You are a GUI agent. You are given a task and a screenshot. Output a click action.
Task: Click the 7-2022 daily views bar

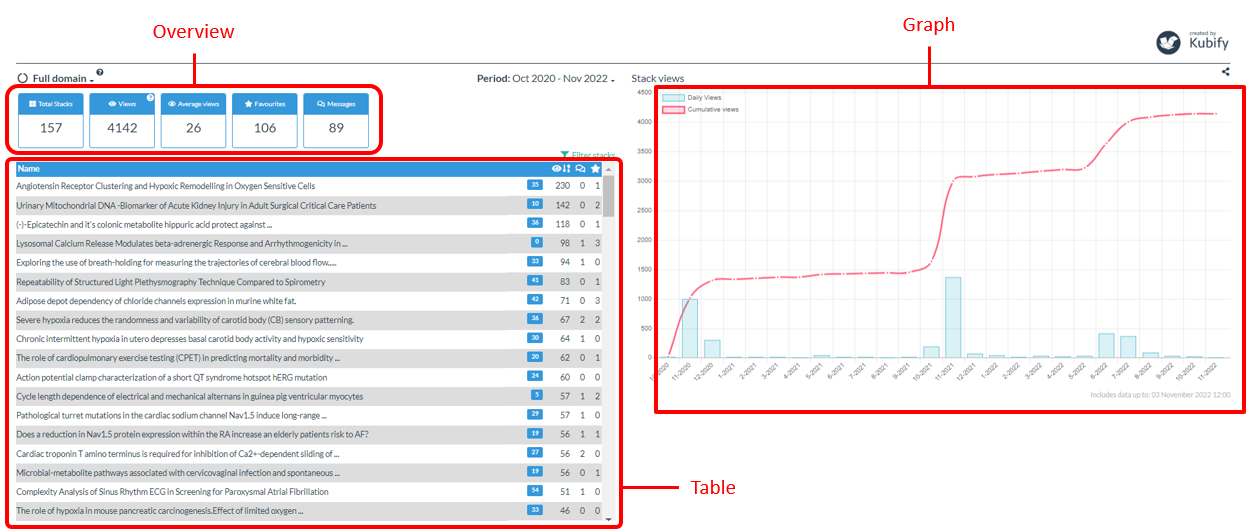pos(1128,346)
